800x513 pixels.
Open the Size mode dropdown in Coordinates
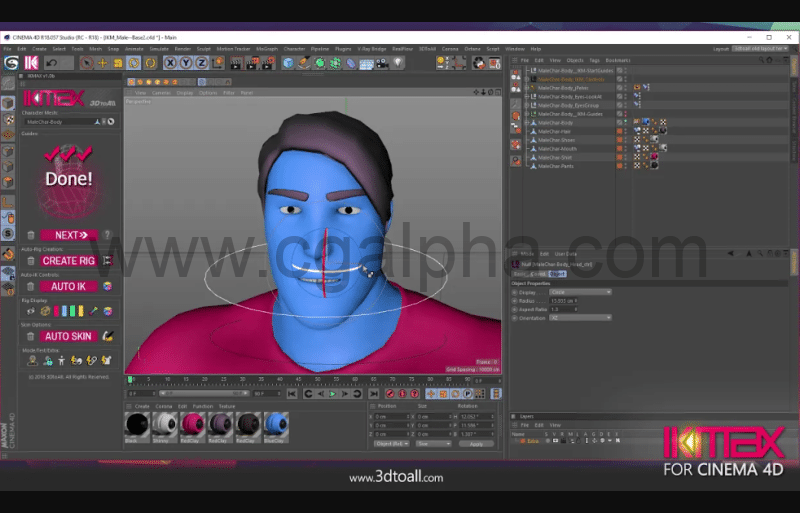(434, 444)
